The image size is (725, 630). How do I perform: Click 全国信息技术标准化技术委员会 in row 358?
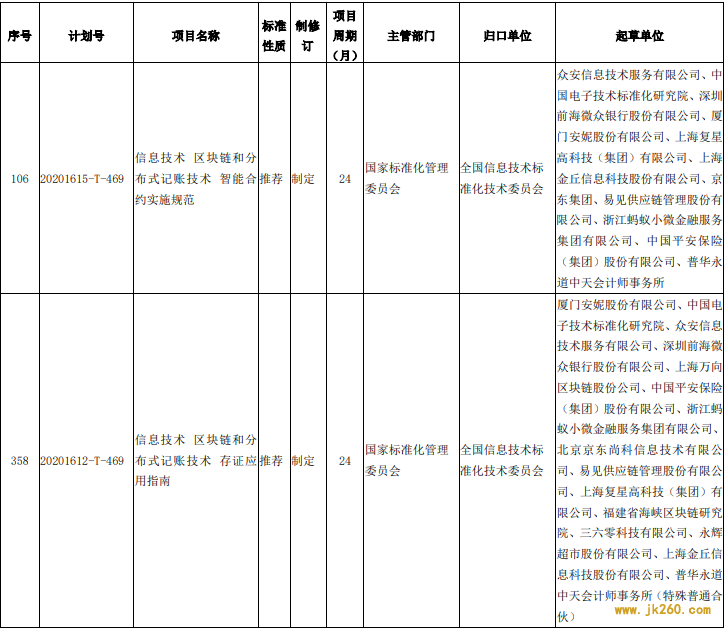coord(502,460)
